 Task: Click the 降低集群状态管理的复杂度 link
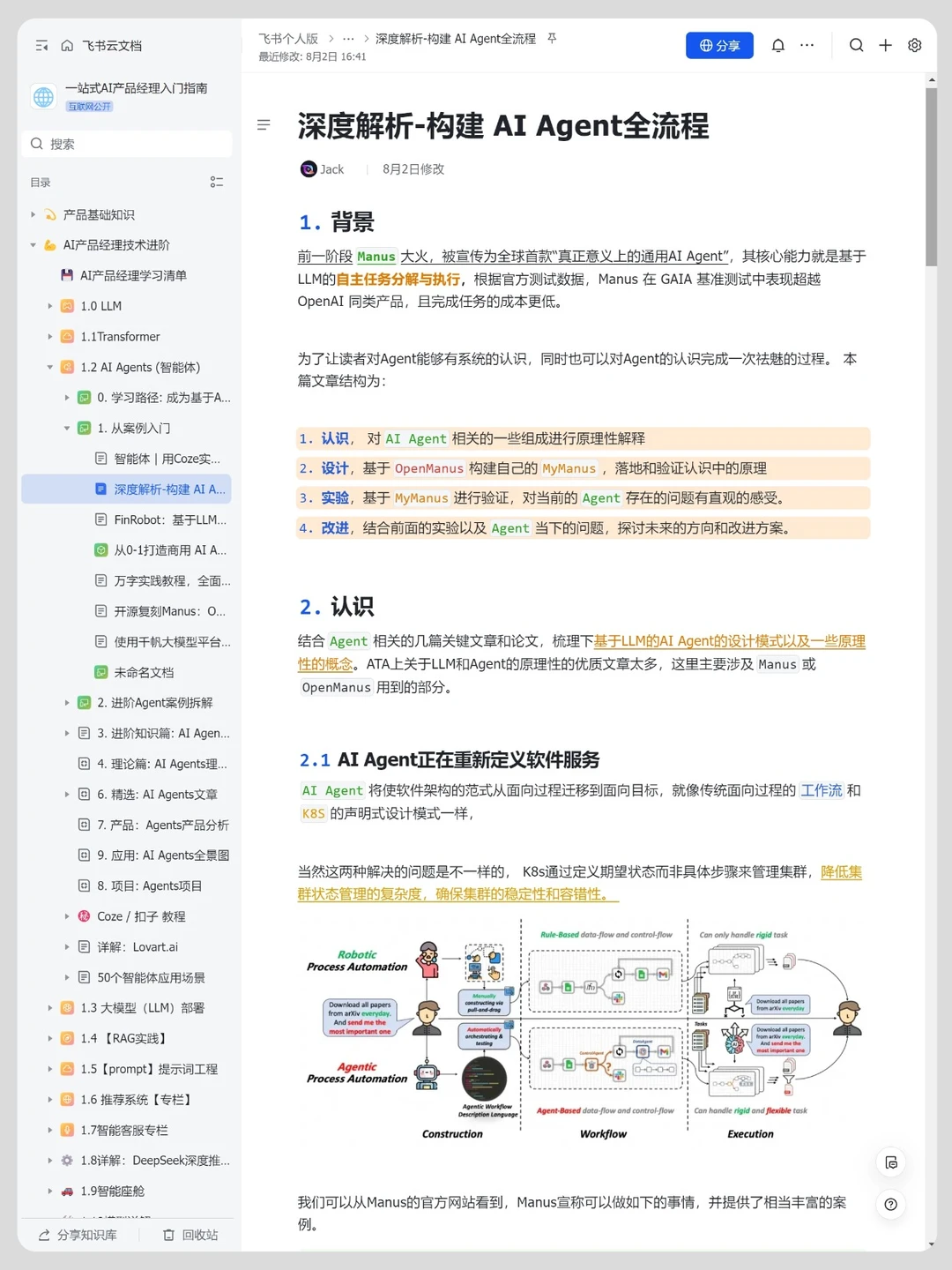pyautogui.click(x=579, y=883)
